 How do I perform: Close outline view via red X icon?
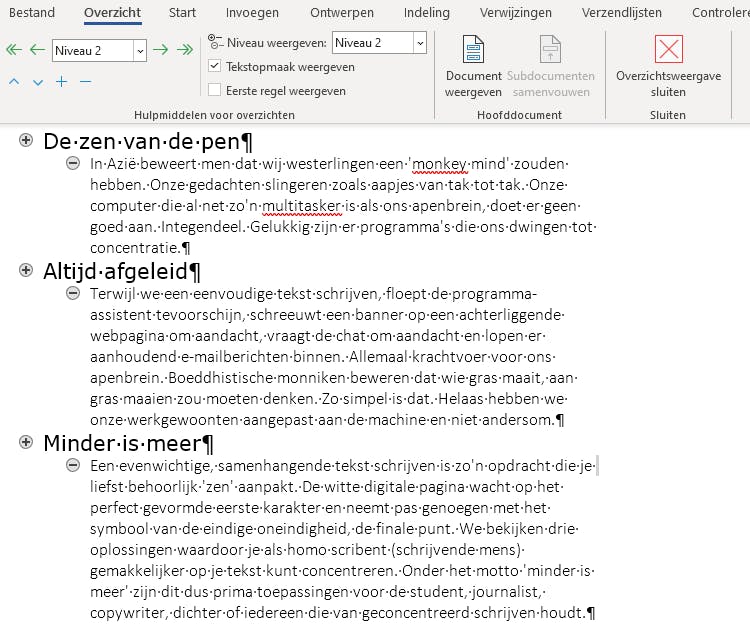[x=669, y=49]
